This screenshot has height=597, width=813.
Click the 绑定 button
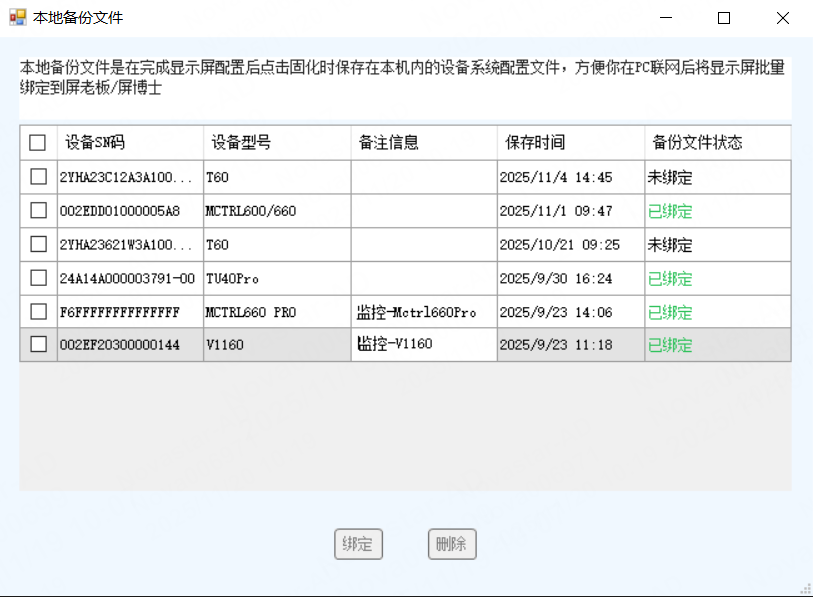tap(358, 544)
